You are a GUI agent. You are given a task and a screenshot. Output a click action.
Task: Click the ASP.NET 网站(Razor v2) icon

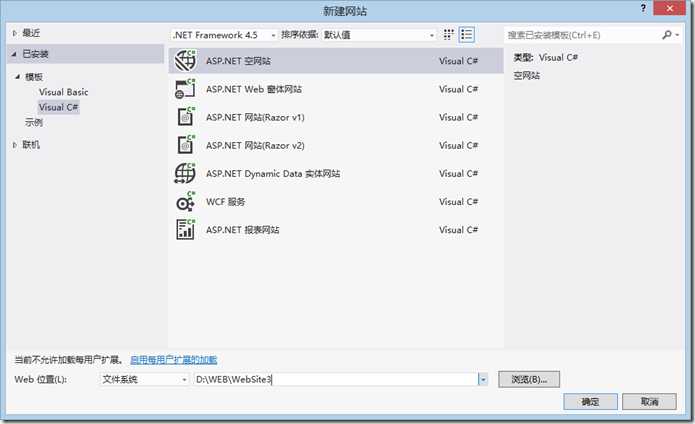pyautogui.click(x=186, y=145)
